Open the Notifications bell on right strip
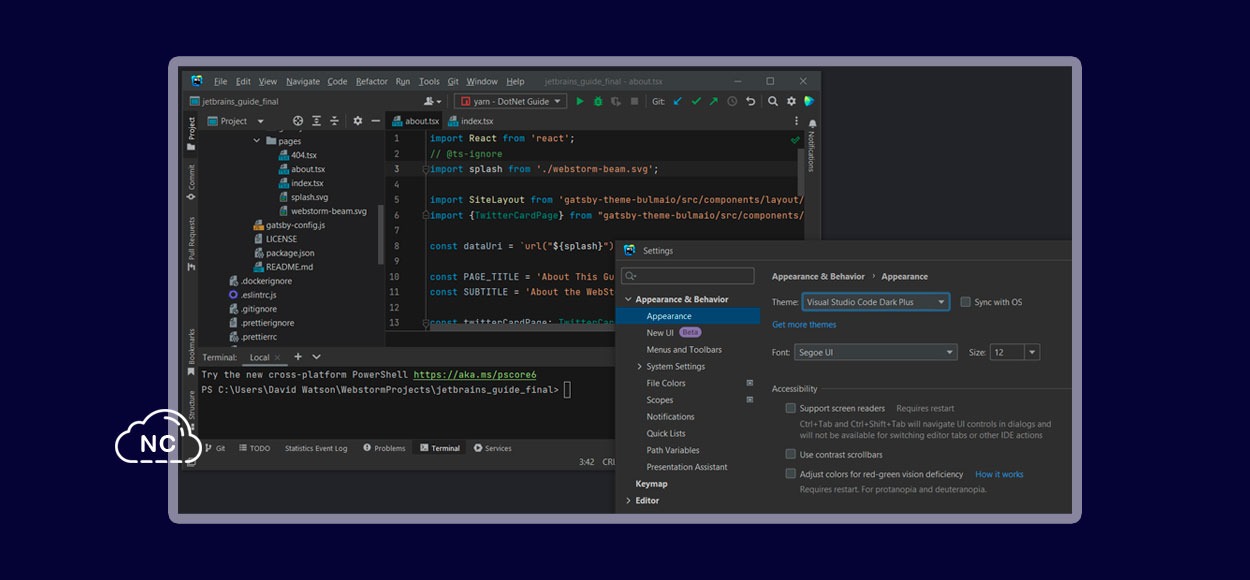Image resolution: width=1250 pixels, height=580 pixels. coord(812,124)
